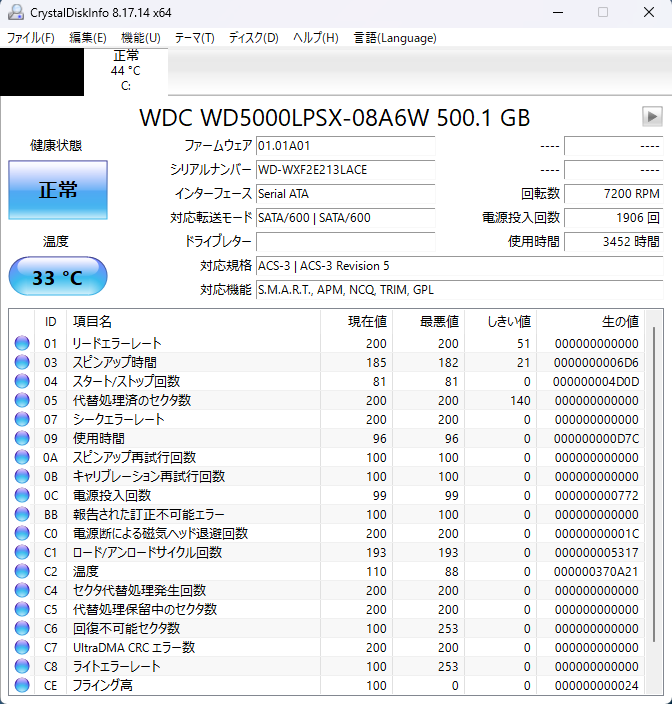This screenshot has width=672, height=704.
Task: Click status orb for ID 0B row
Action: tap(22, 476)
